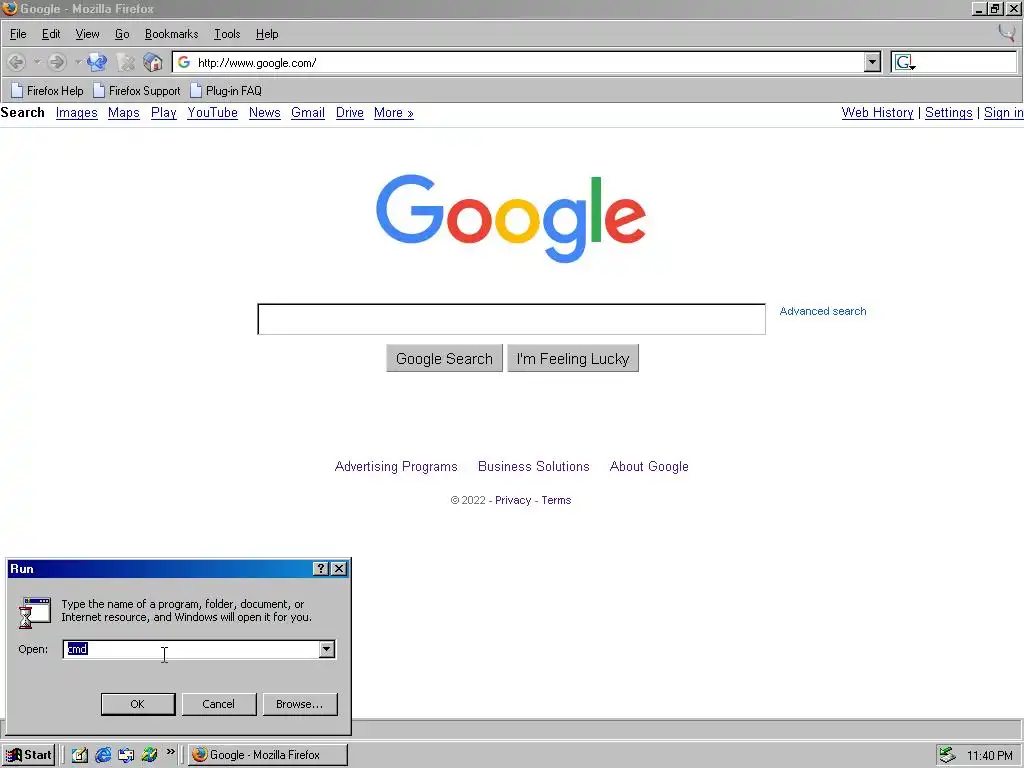Follow the Maps link
The height and width of the screenshot is (768, 1024).
point(123,113)
